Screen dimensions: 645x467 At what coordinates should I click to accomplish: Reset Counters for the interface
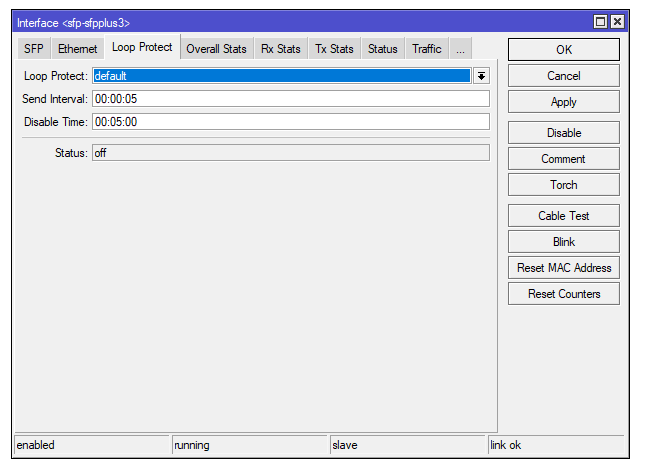564,293
